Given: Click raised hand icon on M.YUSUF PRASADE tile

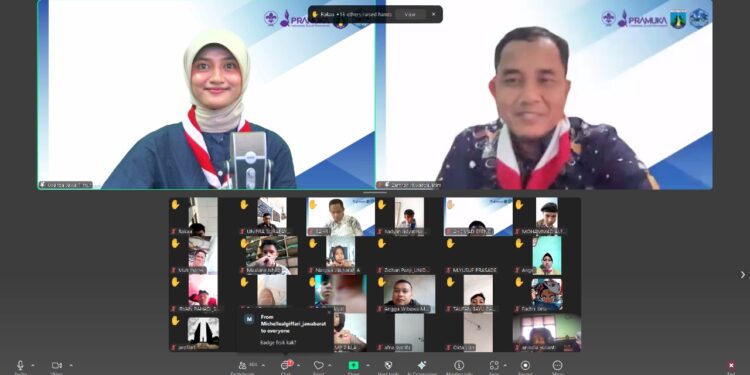Looking at the screenshot, I should [450, 243].
